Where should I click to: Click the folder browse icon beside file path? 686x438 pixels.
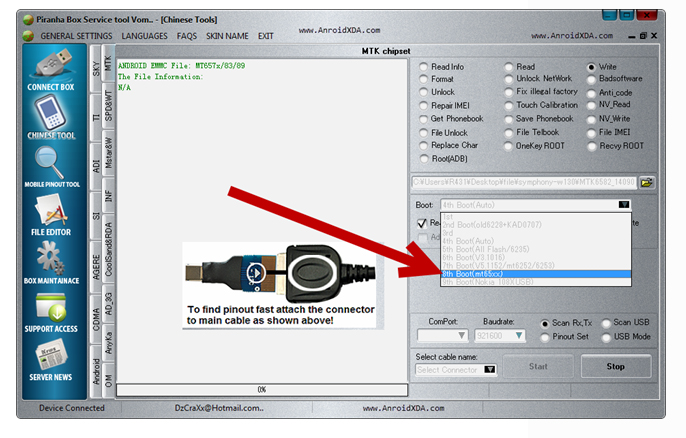(647, 182)
